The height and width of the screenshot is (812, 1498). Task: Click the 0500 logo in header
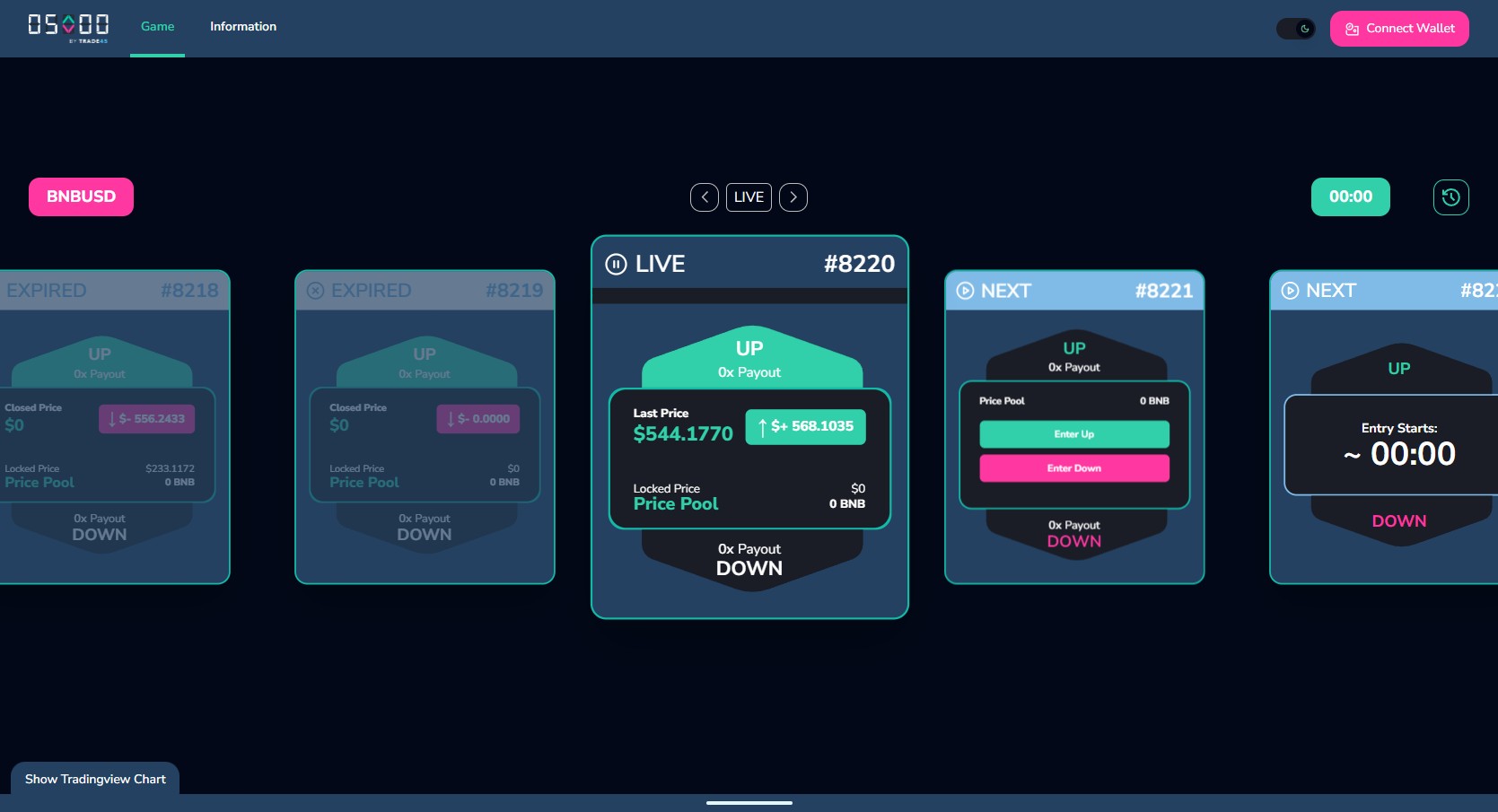pyautogui.click(x=68, y=28)
